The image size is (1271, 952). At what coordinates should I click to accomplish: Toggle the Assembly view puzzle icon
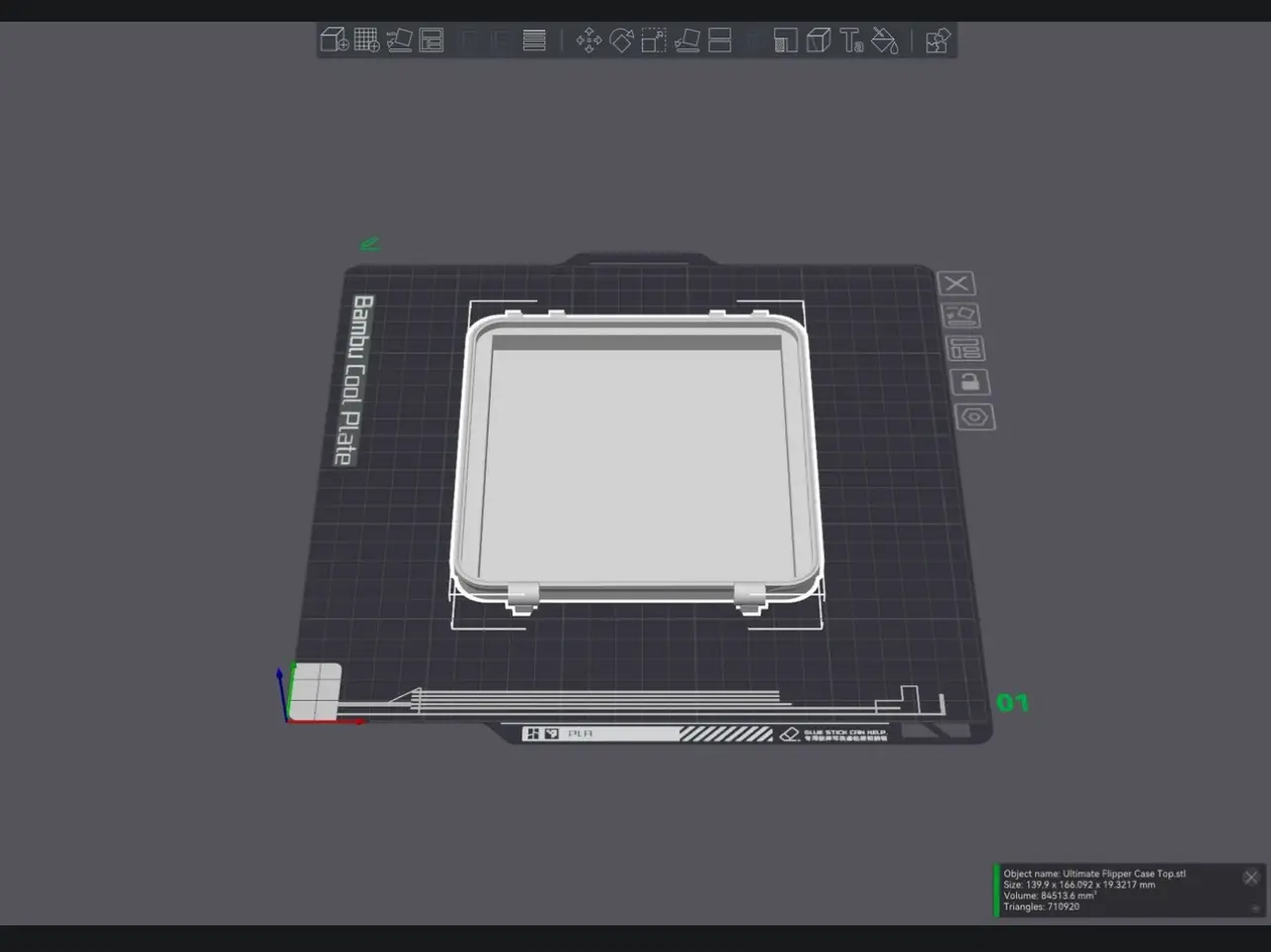(x=937, y=40)
